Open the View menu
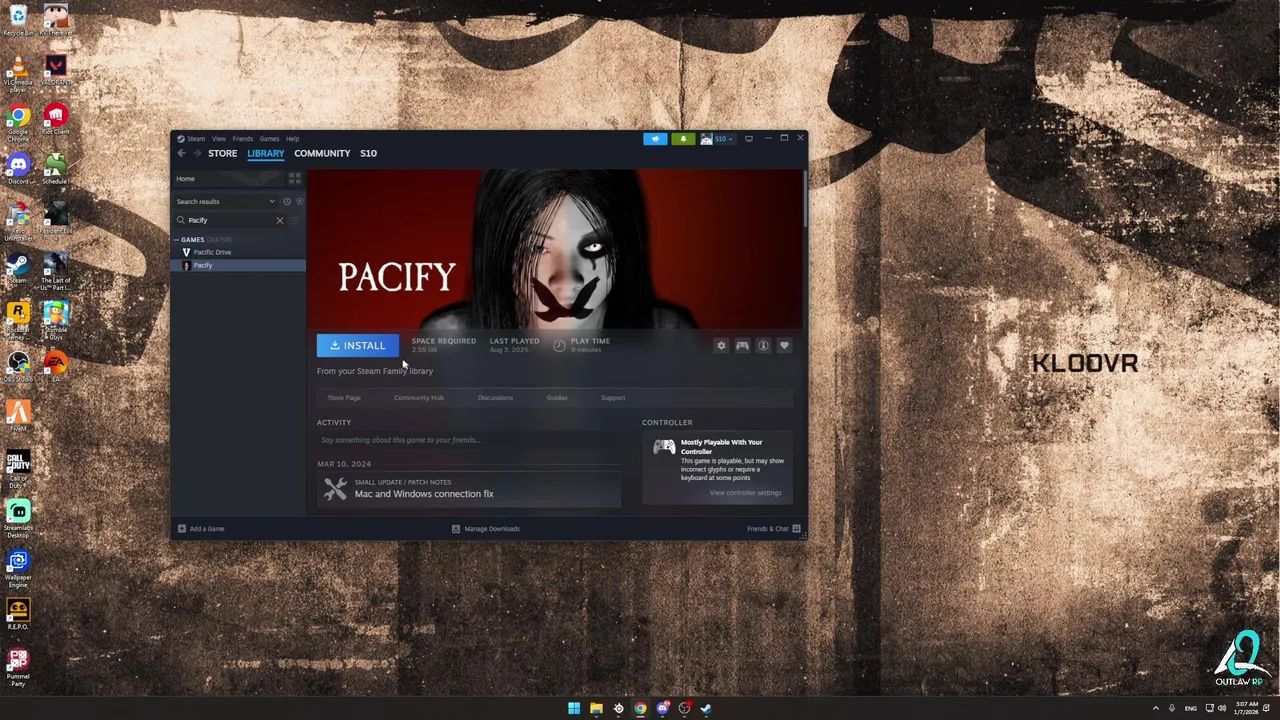 click(218, 139)
